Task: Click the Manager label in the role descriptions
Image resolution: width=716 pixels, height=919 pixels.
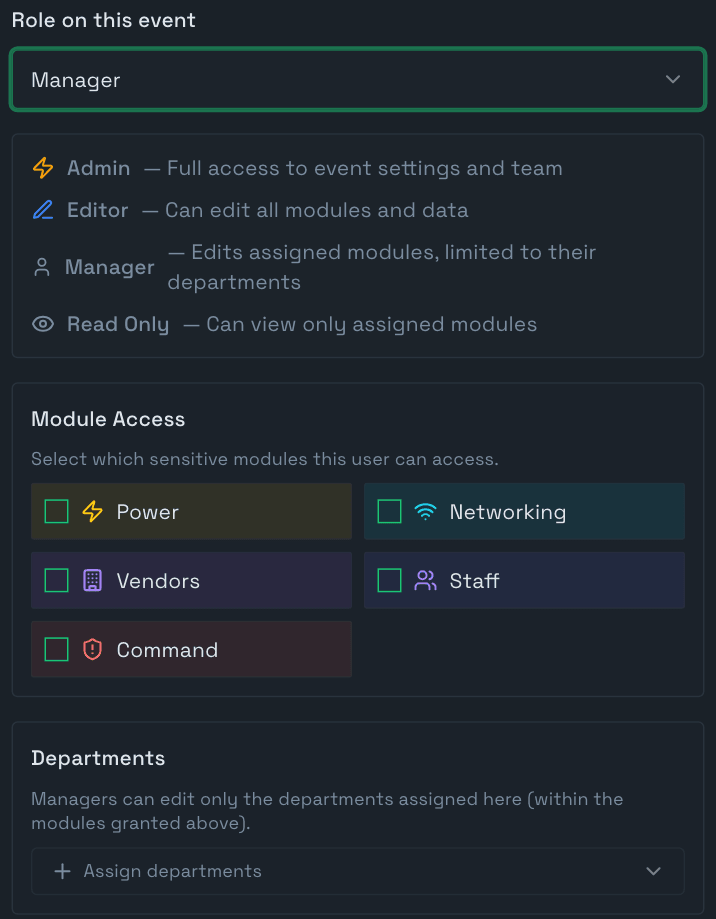Action: pyautogui.click(x=110, y=267)
